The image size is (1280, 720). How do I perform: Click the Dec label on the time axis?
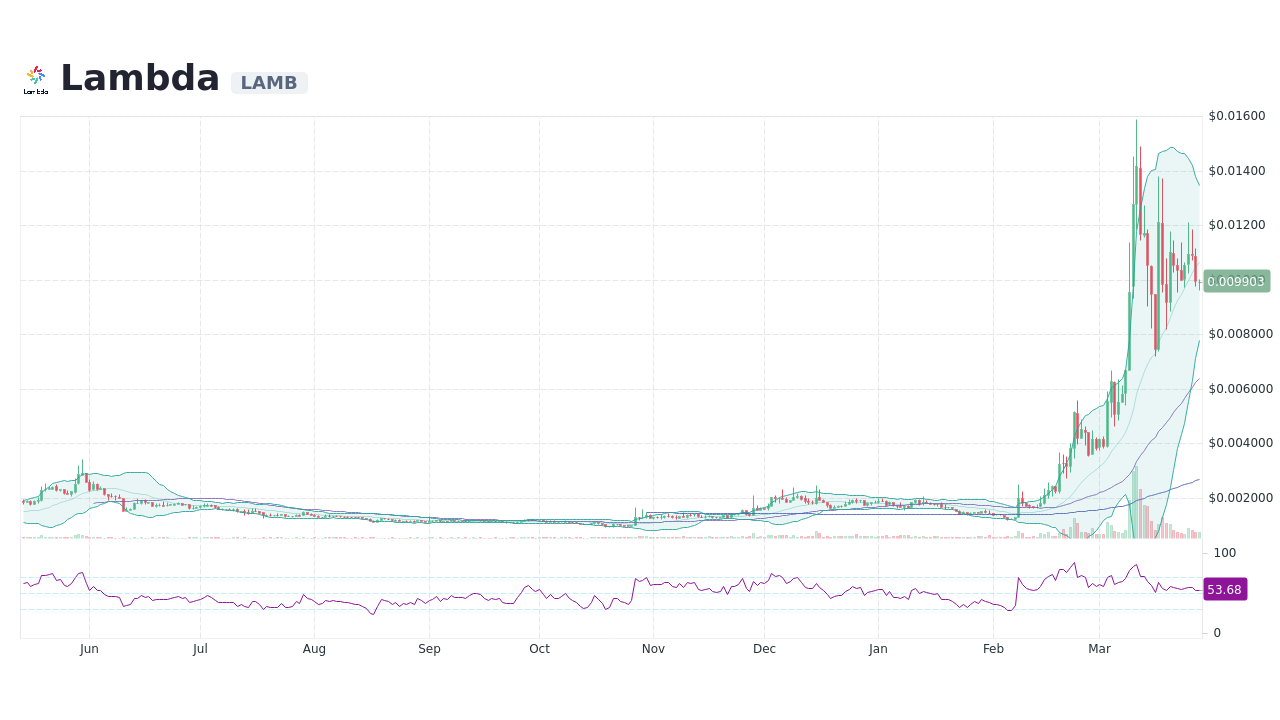click(x=764, y=649)
